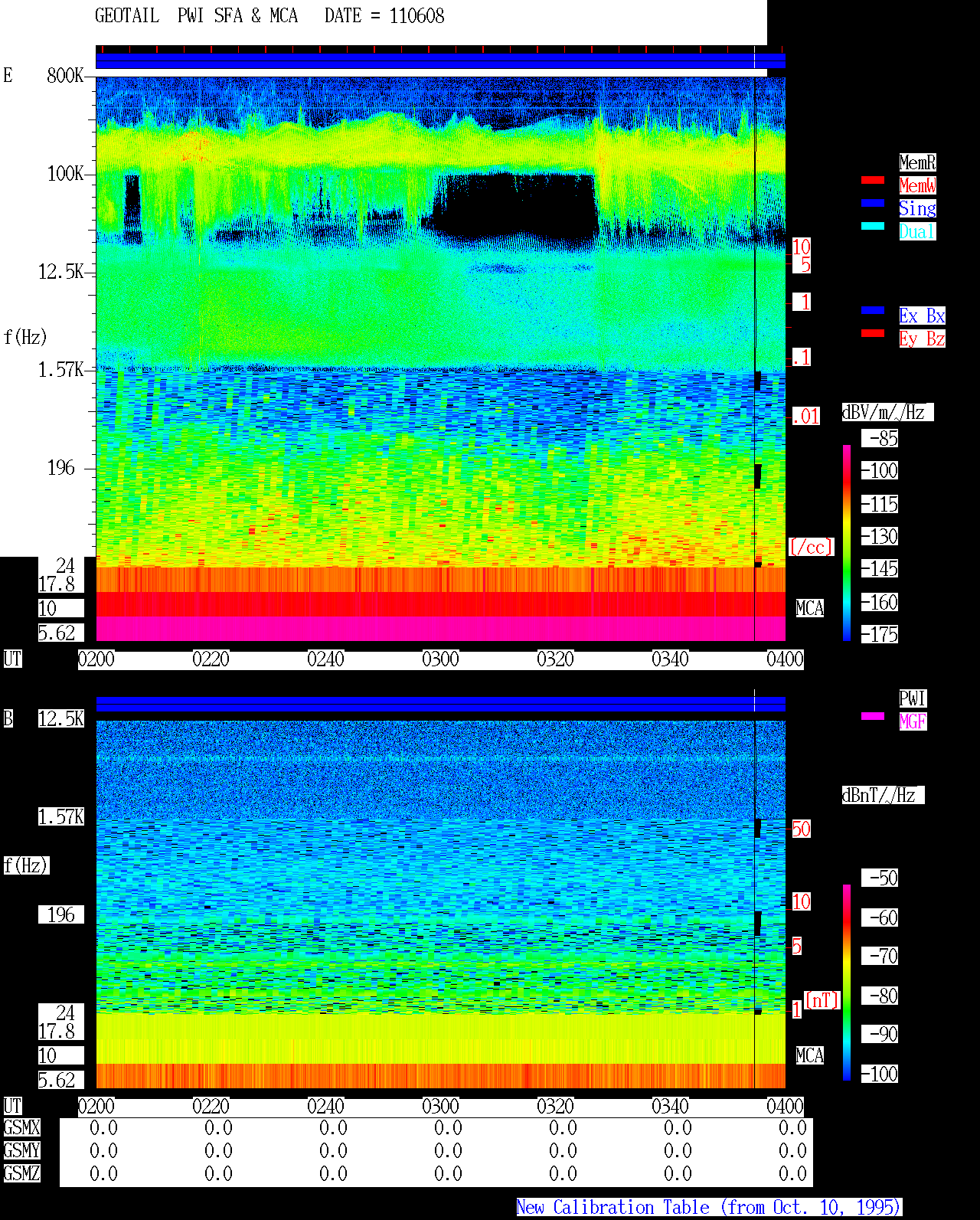Screen dimensions: 980x1220
Task: Click the Sing legend label
Action: tap(917, 208)
